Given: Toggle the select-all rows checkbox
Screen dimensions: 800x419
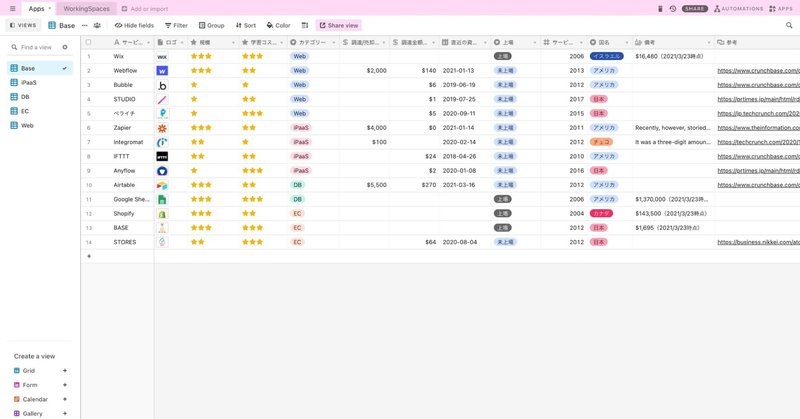Looking at the screenshot, I should (x=88, y=42).
